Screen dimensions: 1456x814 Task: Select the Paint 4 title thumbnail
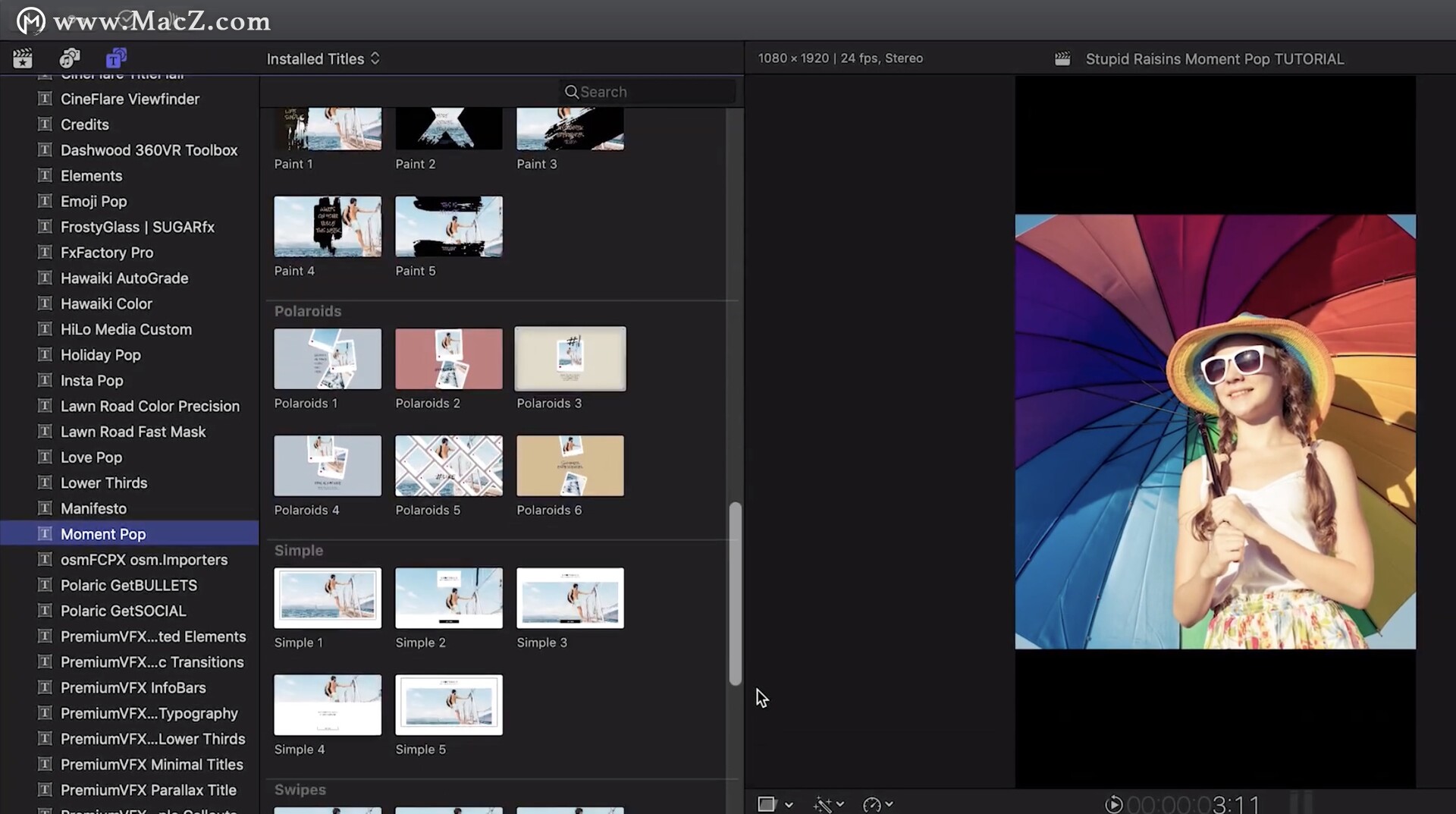click(328, 226)
